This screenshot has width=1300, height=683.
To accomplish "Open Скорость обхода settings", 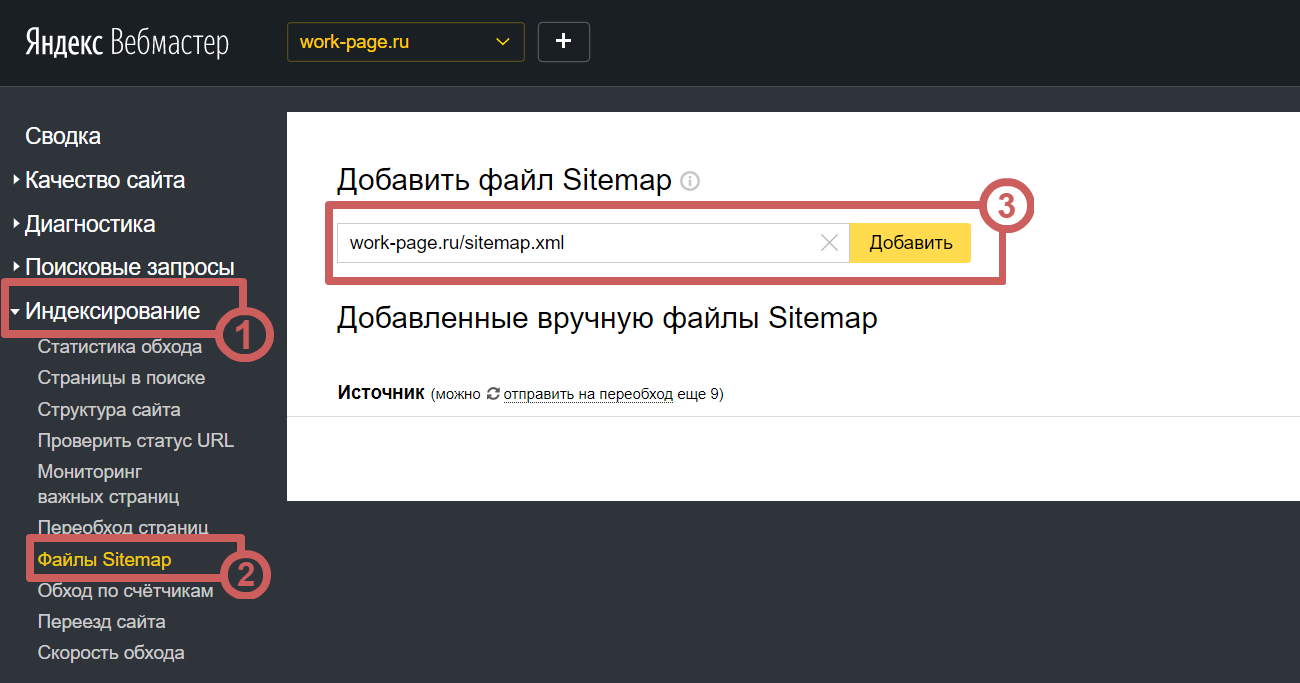I will pos(111,653).
